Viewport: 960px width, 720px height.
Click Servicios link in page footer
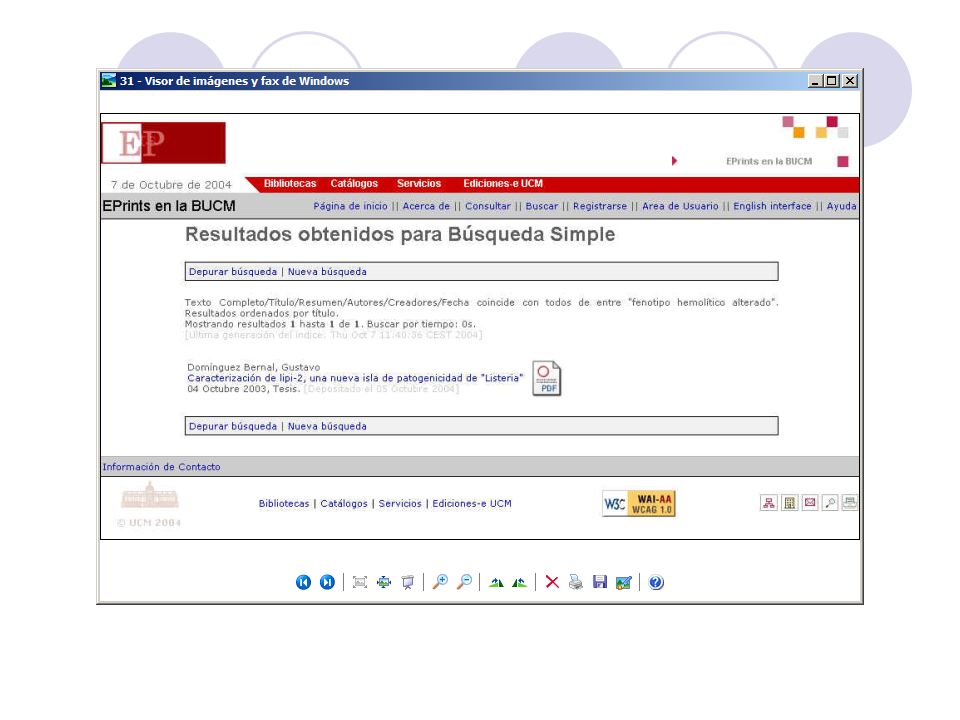(x=400, y=503)
